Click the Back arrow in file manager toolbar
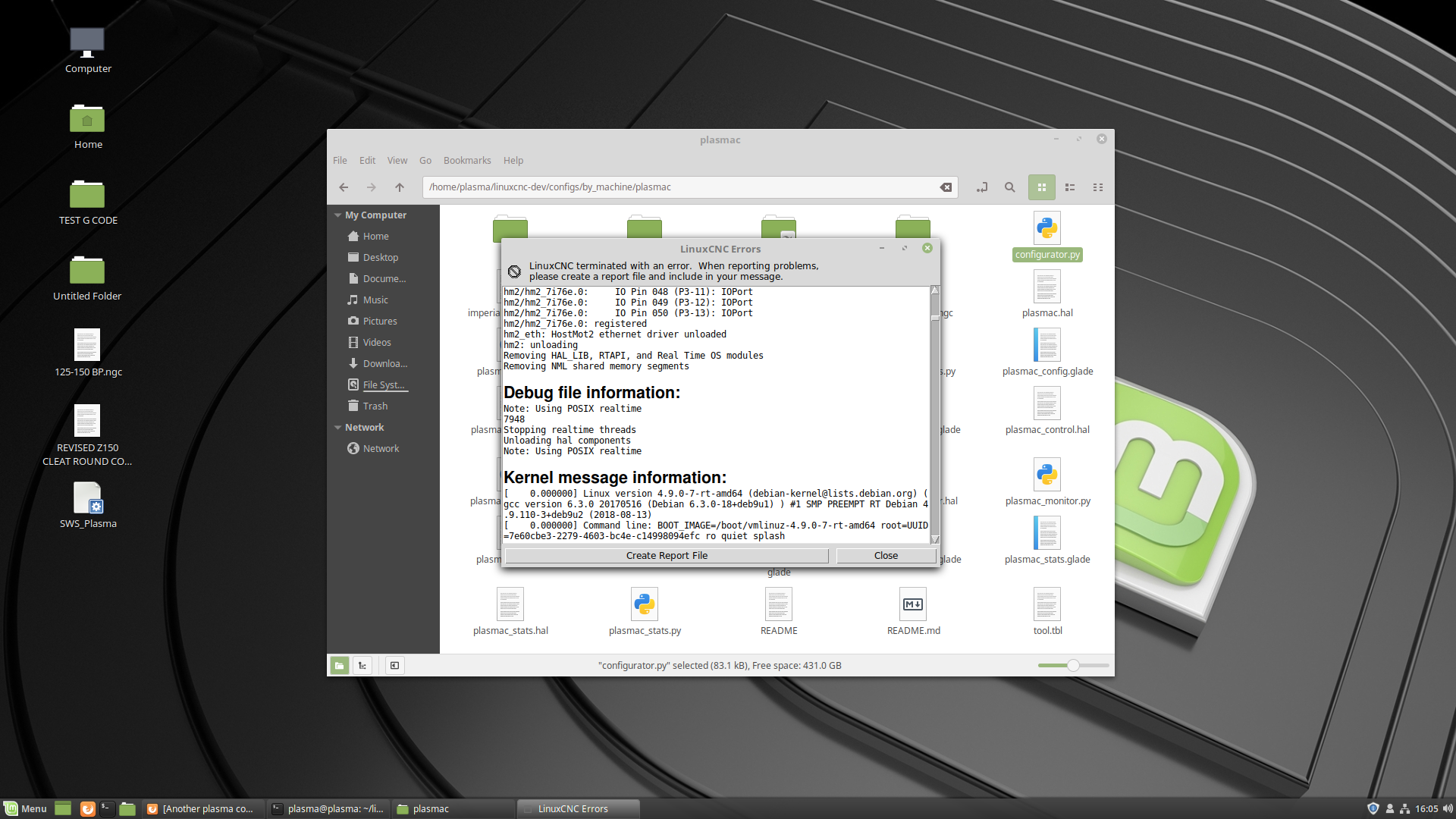1456x819 pixels. point(344,187)
